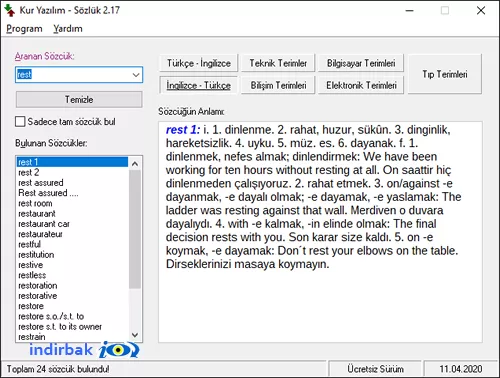Image resolution: width=500 pixels, height=378 pixels.
Task: Select 'restful' in the list
Action: point(72,244)
